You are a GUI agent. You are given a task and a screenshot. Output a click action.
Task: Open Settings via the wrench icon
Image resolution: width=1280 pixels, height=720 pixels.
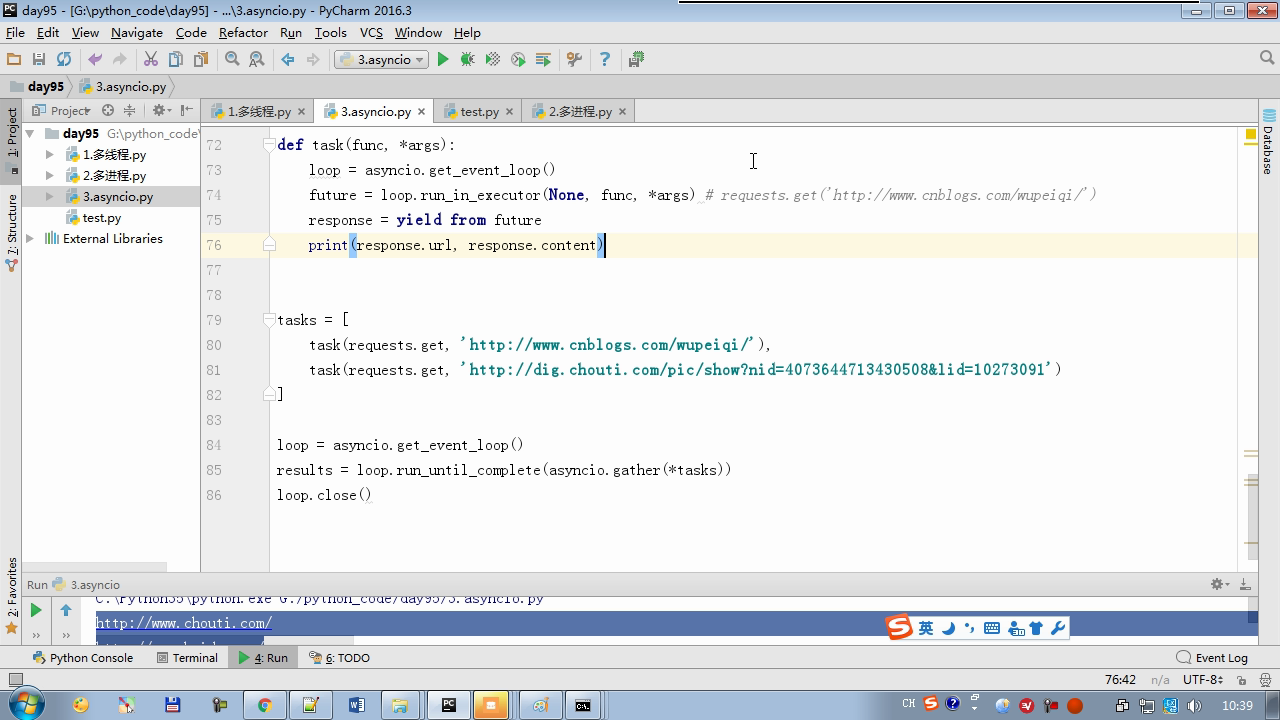click(x=574, y=60)
